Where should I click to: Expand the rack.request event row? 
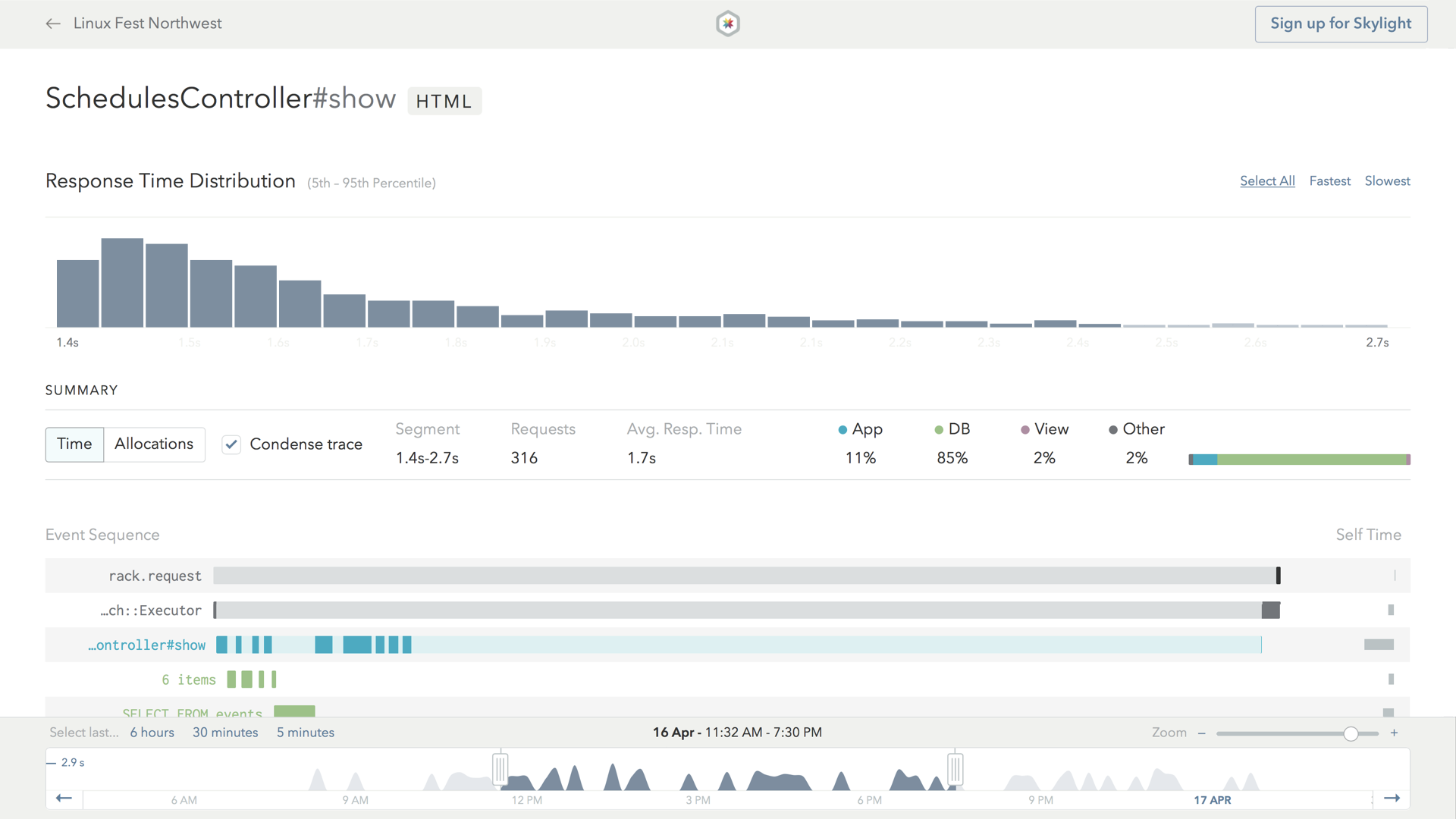(x=154, y=575)
